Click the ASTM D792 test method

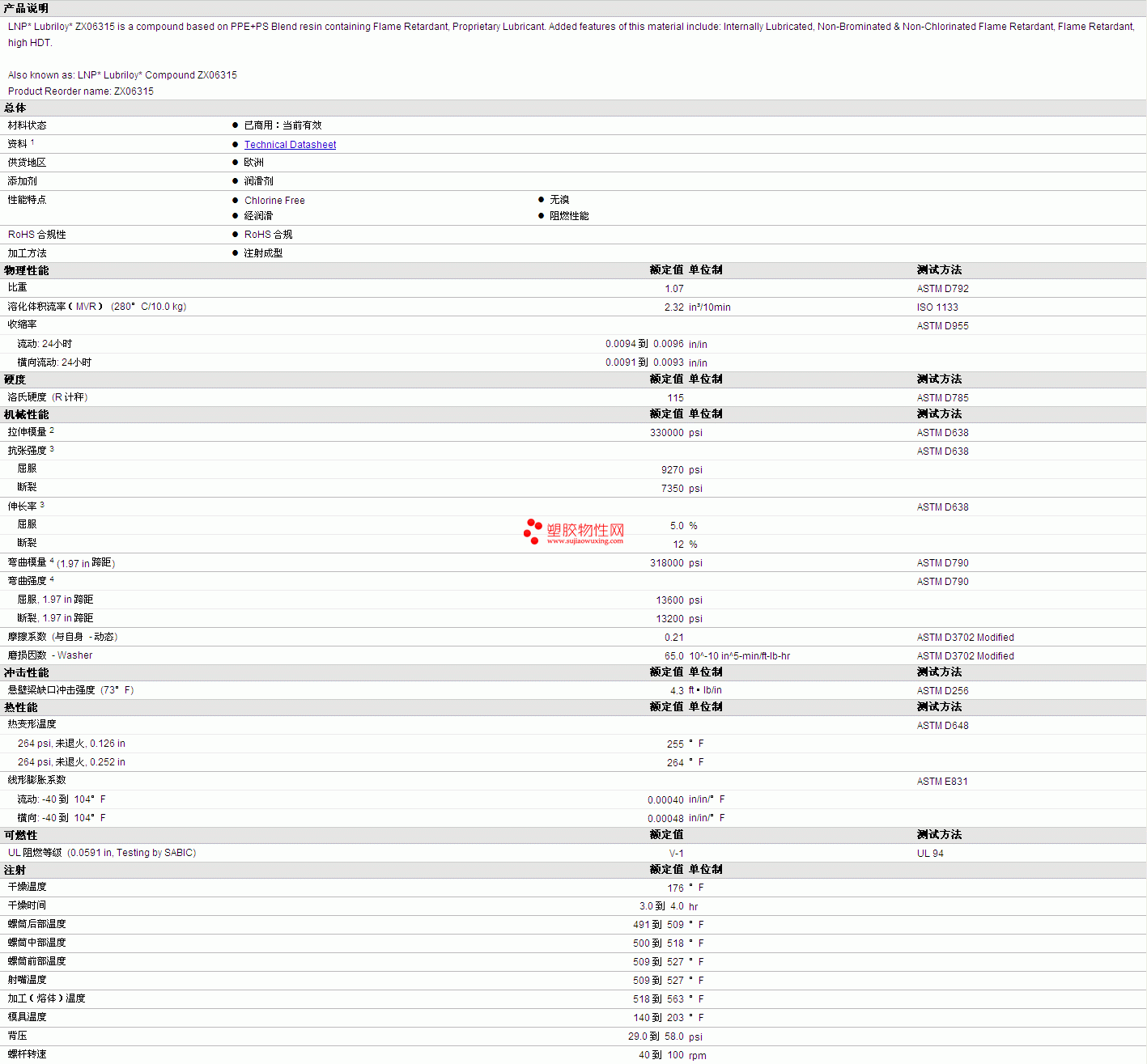click(x=943, y=289)
